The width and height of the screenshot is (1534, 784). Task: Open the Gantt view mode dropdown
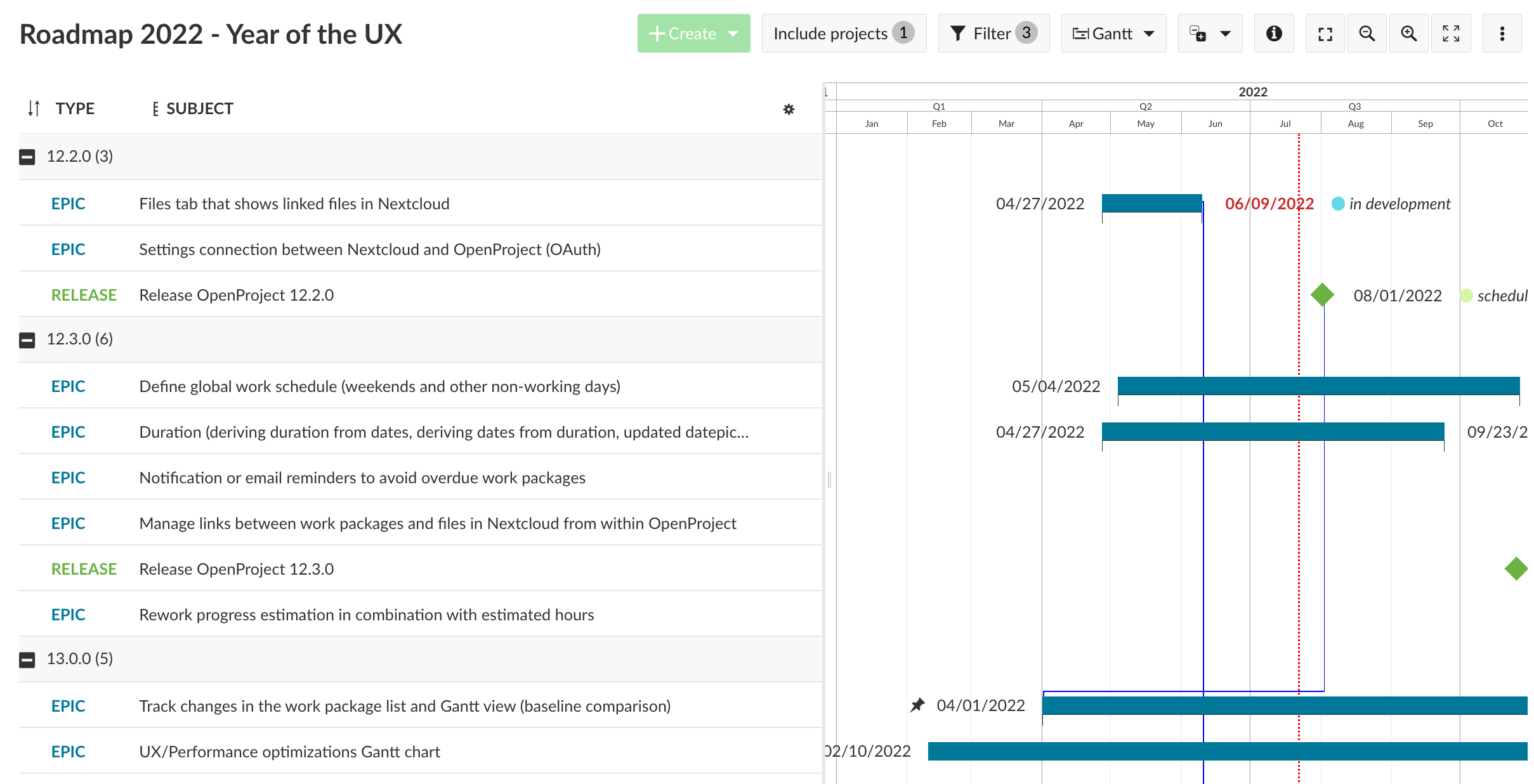tap(1113, 33)
